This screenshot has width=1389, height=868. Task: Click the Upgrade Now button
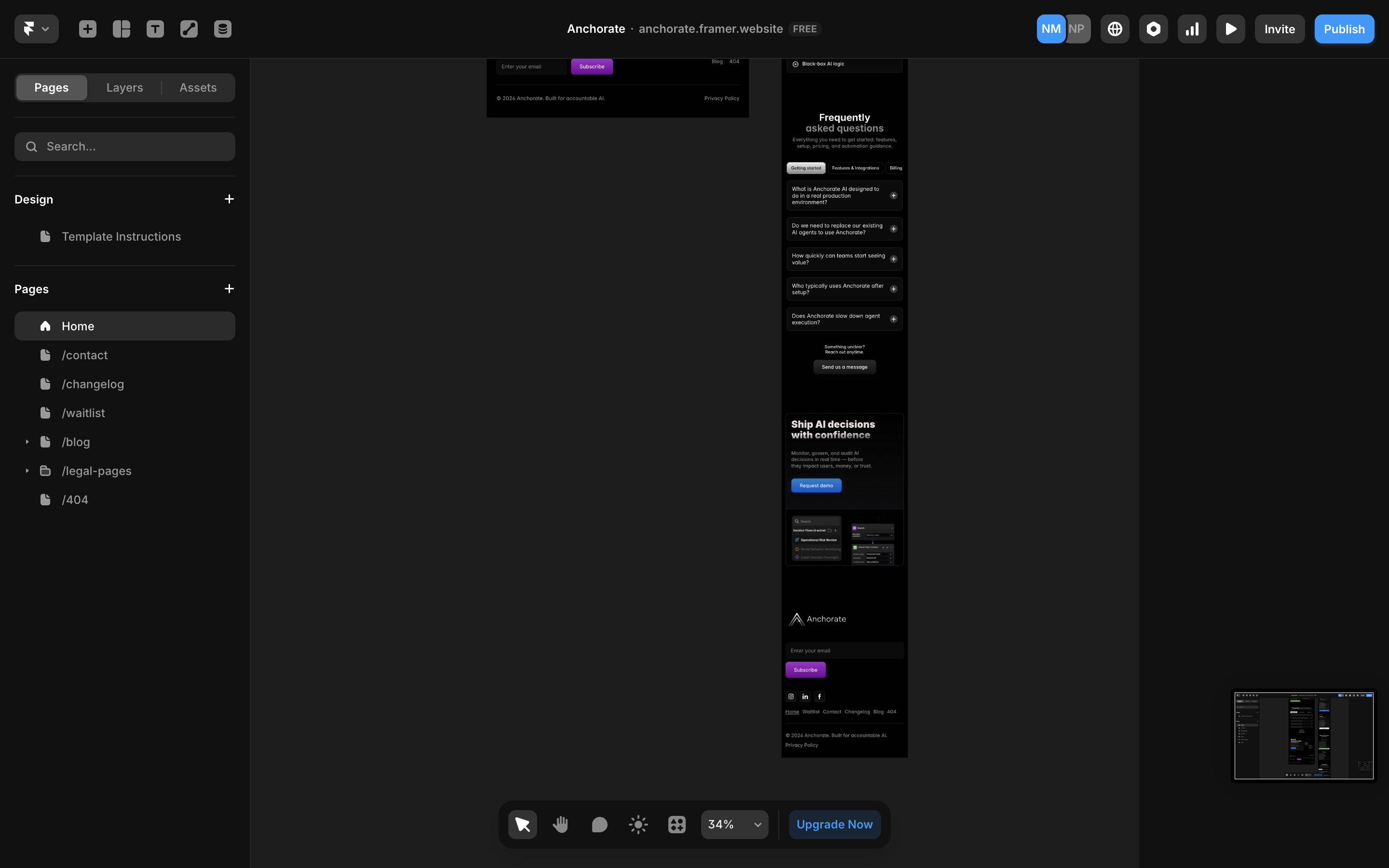point(834,824)
